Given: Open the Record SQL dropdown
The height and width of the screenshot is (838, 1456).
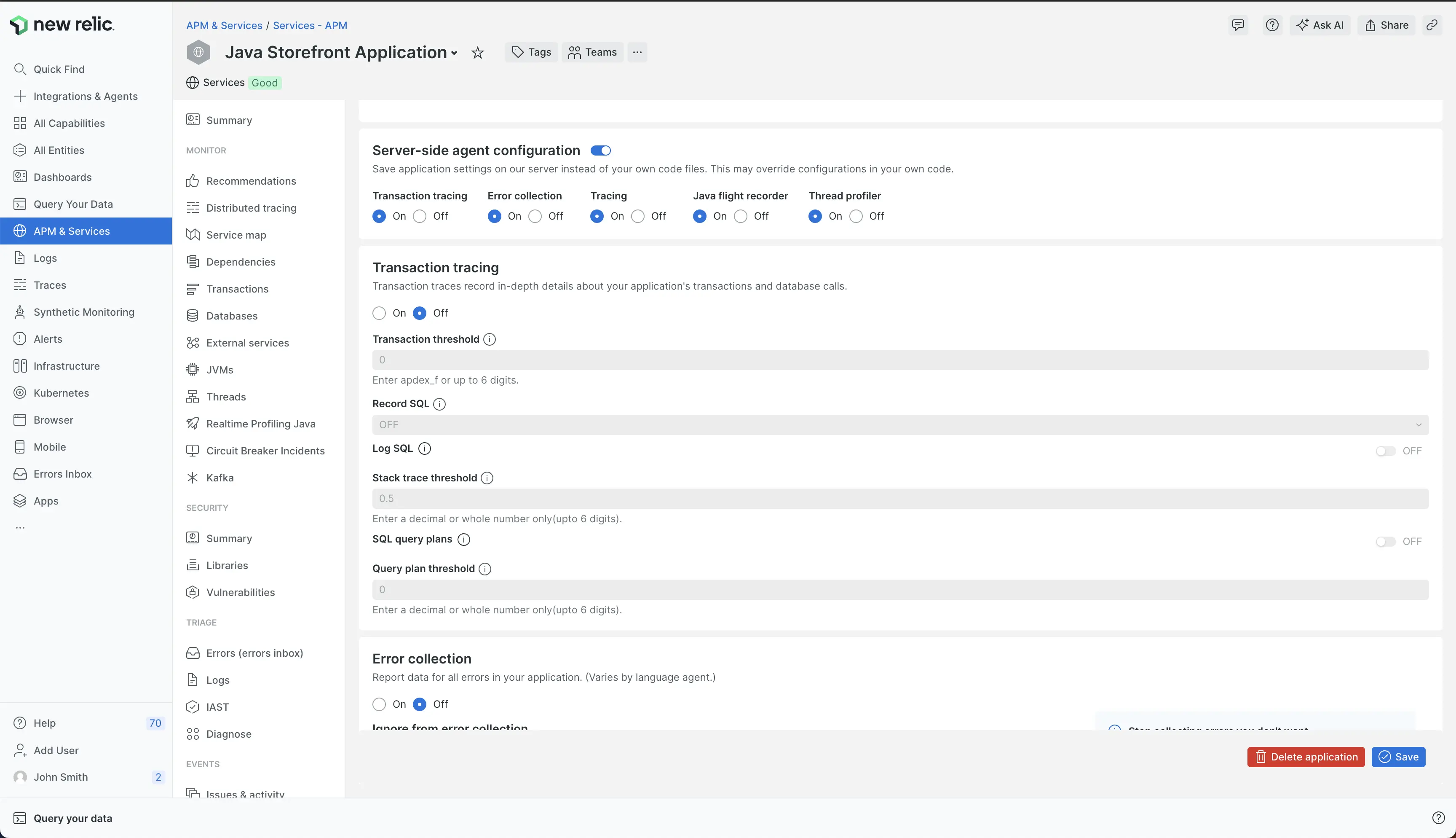Looking at the screenshot, I should pyautogui.click(x=900, y=425).
